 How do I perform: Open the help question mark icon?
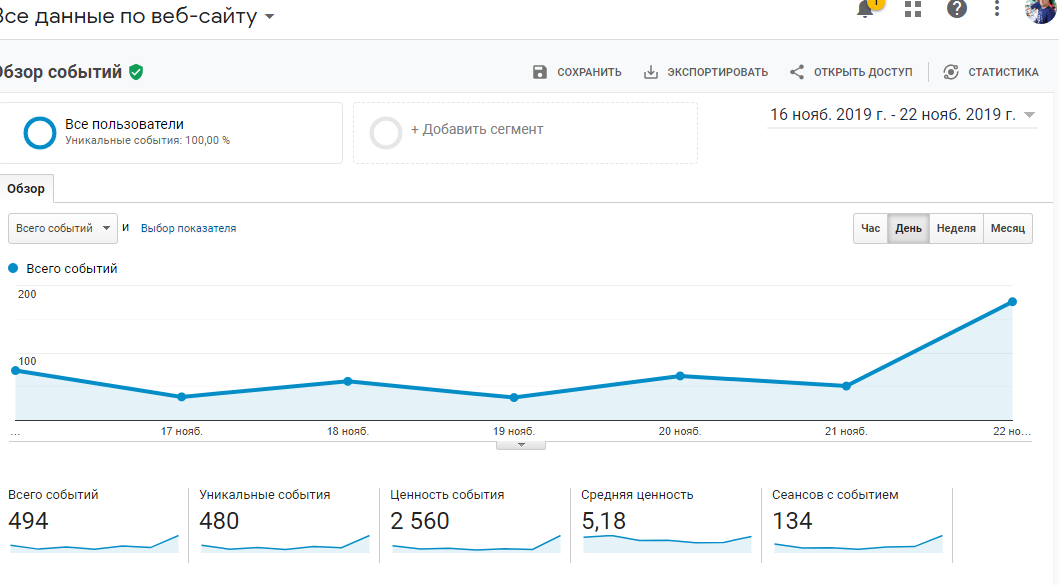(x=957, y=9)
